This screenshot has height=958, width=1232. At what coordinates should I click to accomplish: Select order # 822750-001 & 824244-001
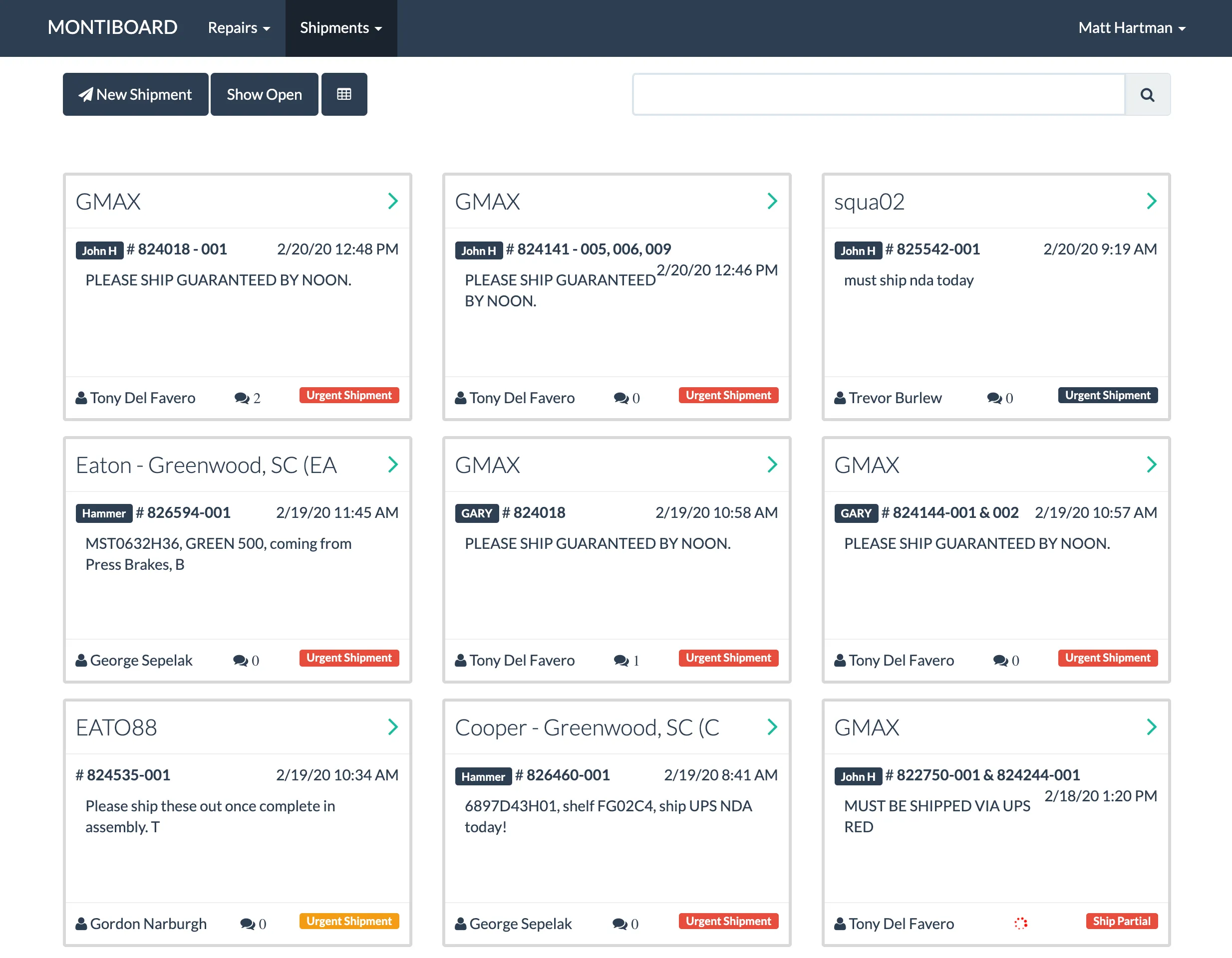[x=983, y=775]
